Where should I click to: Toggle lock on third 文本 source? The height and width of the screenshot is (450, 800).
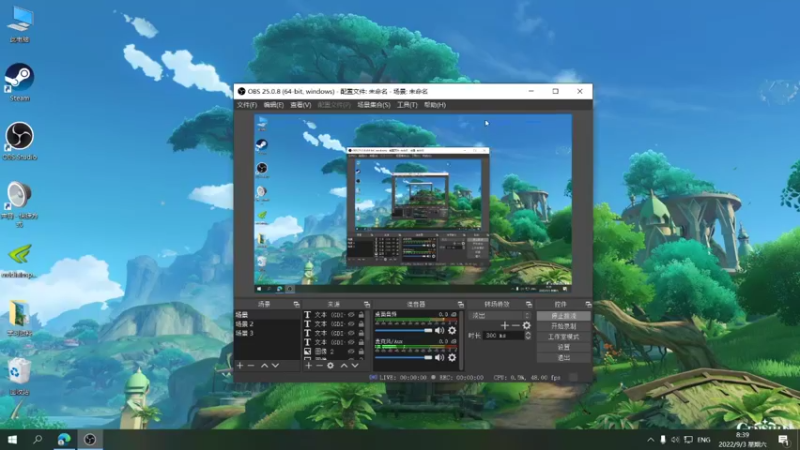tap(361, 333)
